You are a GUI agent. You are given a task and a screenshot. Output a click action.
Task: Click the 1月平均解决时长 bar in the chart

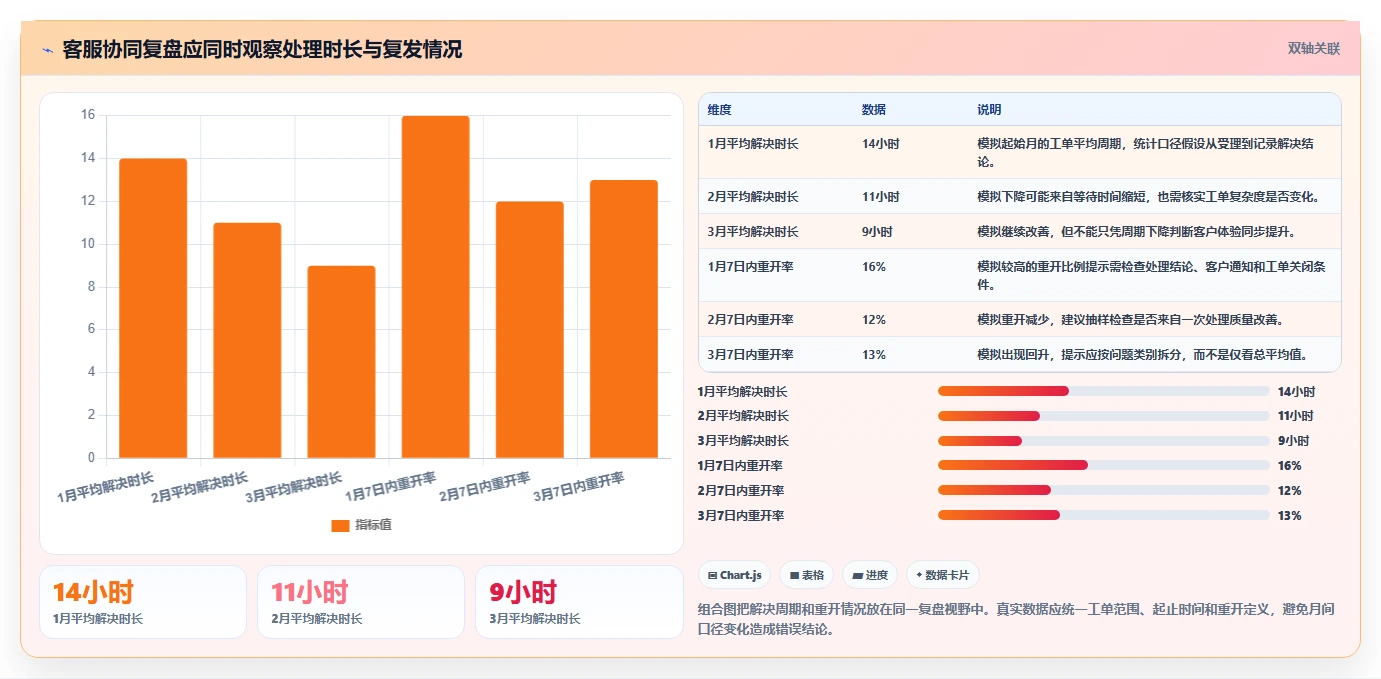153,308
